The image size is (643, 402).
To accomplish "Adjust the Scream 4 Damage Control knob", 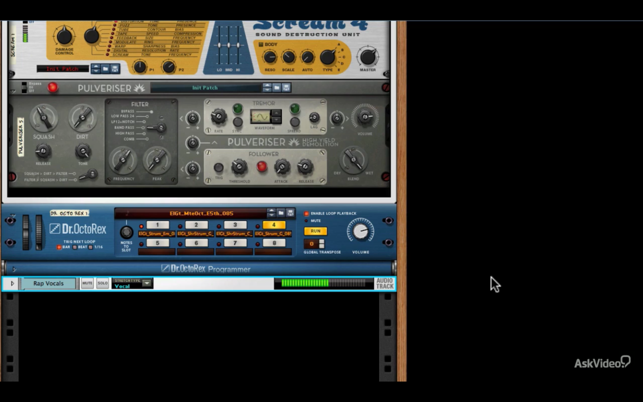I will coord(64,36).
